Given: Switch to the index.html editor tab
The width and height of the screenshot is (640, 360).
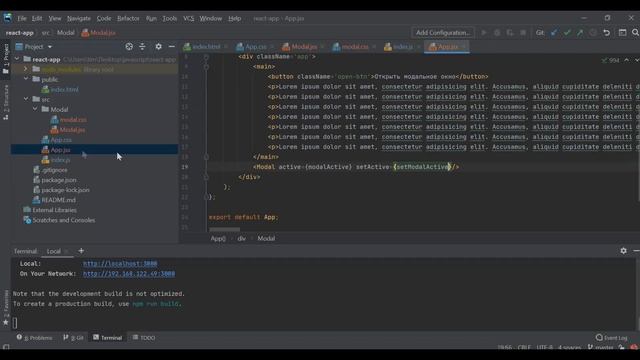Looking at the screenshot, I should click(x=206, y=47).
